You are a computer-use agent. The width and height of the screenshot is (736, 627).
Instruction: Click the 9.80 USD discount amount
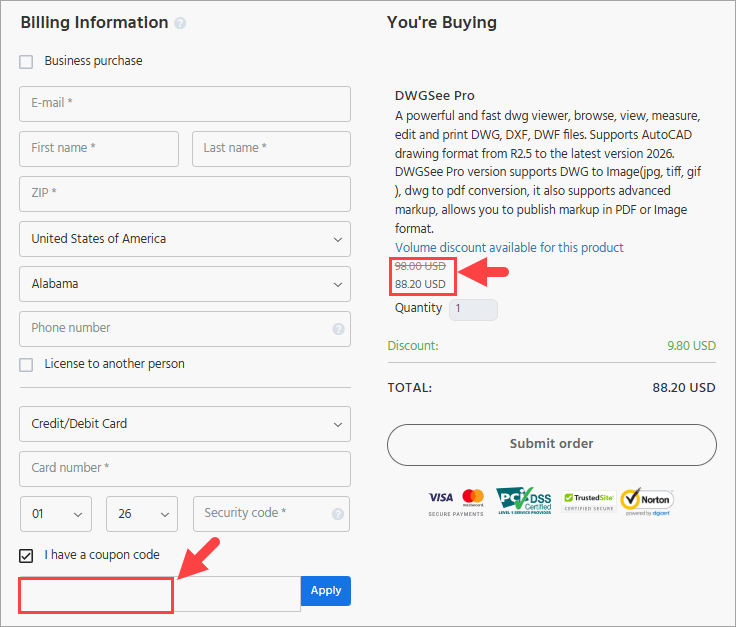click(x=691, y=346)
